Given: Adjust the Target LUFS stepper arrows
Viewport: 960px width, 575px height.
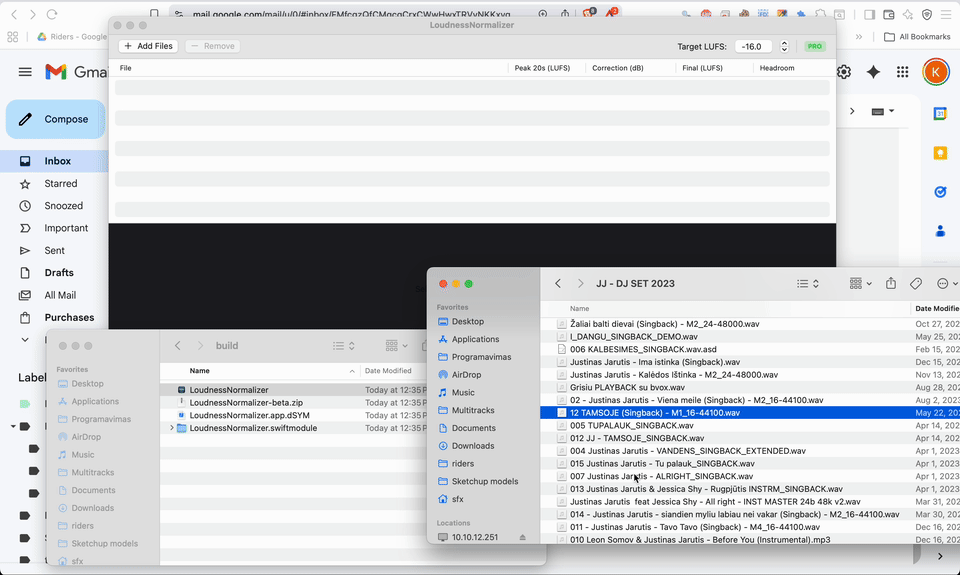Looking at the screenshot, I should [784, 47].
